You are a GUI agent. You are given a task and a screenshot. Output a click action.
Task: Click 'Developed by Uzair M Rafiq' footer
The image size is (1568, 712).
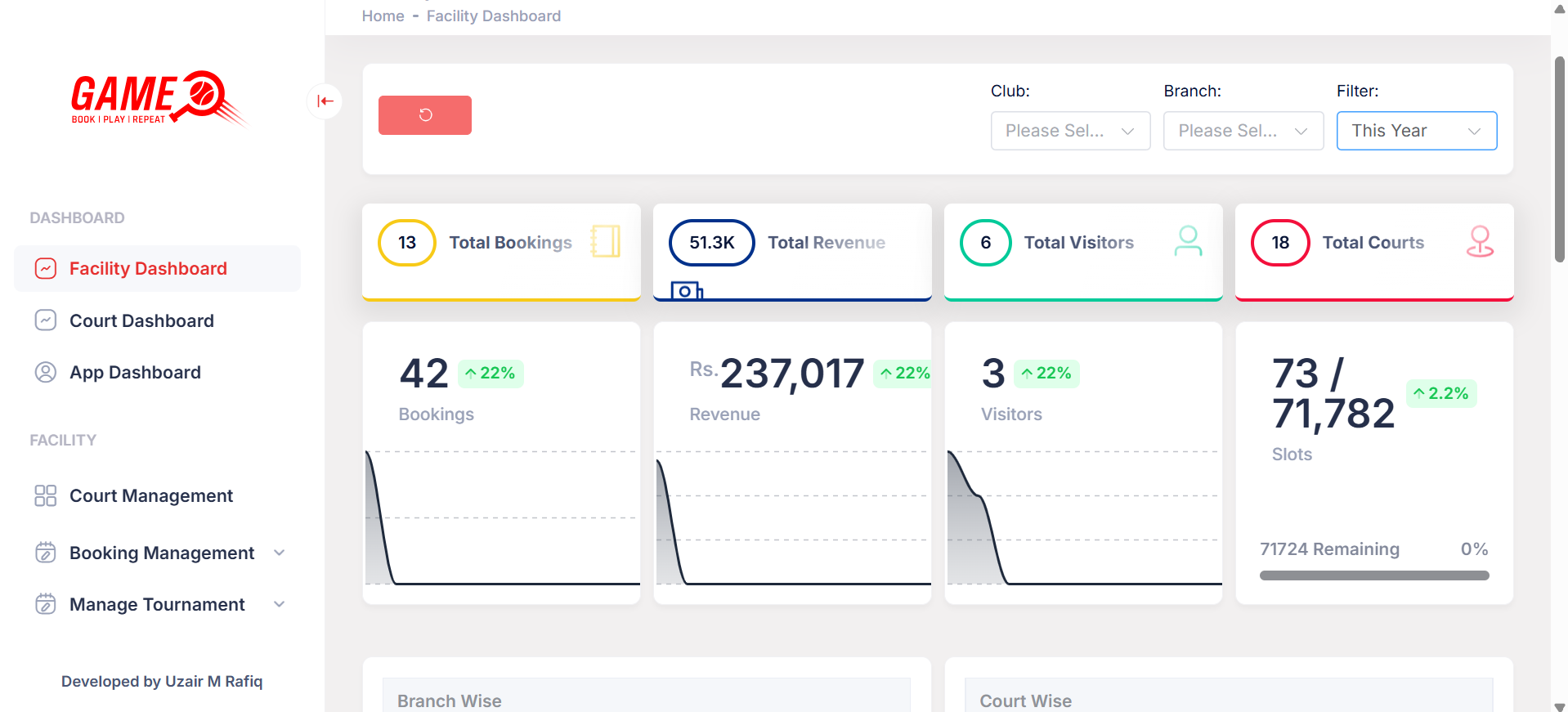pyautogui.click(x=162, y=681)
